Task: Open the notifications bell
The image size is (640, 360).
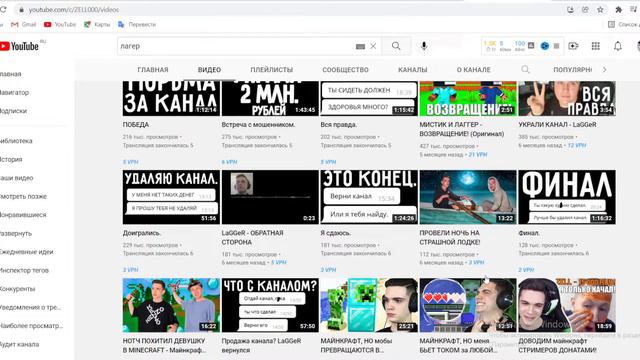Action: click(618, 46)
